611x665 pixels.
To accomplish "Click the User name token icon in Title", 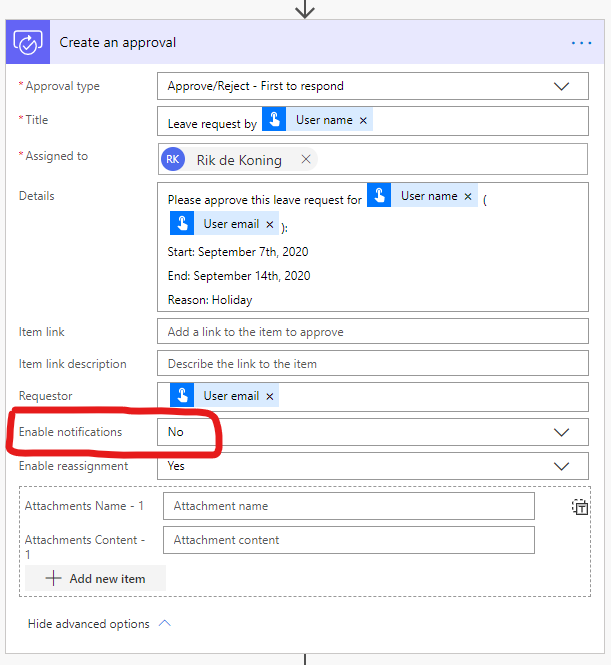I will tap(274, 119).
